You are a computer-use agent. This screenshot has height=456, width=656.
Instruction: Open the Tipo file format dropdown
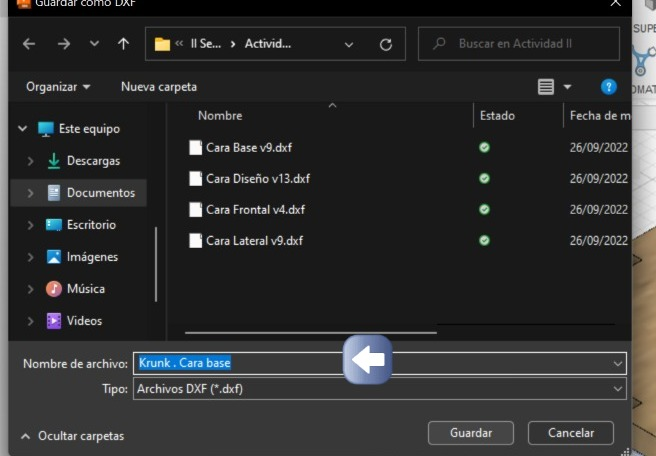tap(379, 389)
